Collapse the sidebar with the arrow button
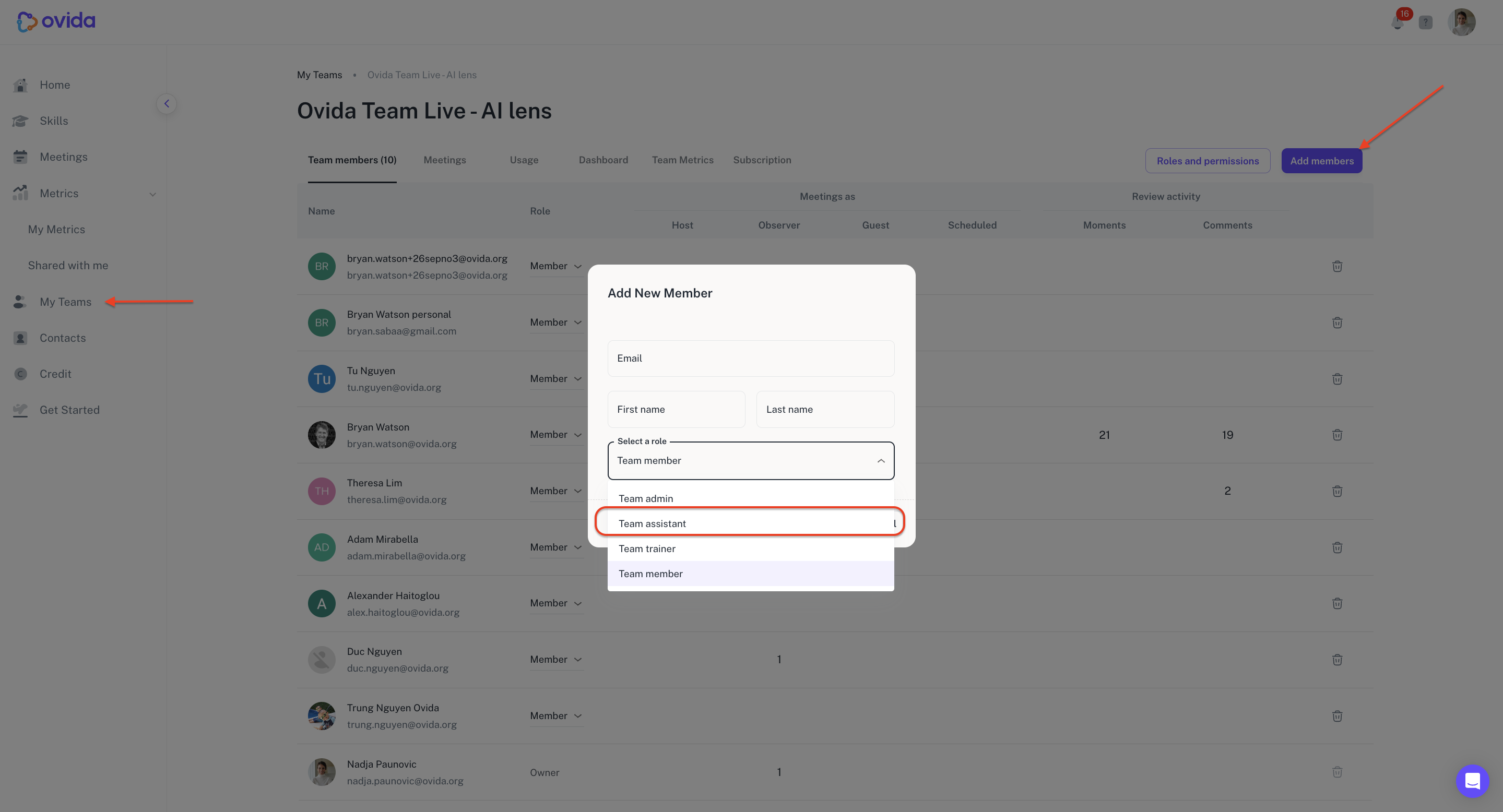This screenshot has height=812, width=1503. click(167, 104)
